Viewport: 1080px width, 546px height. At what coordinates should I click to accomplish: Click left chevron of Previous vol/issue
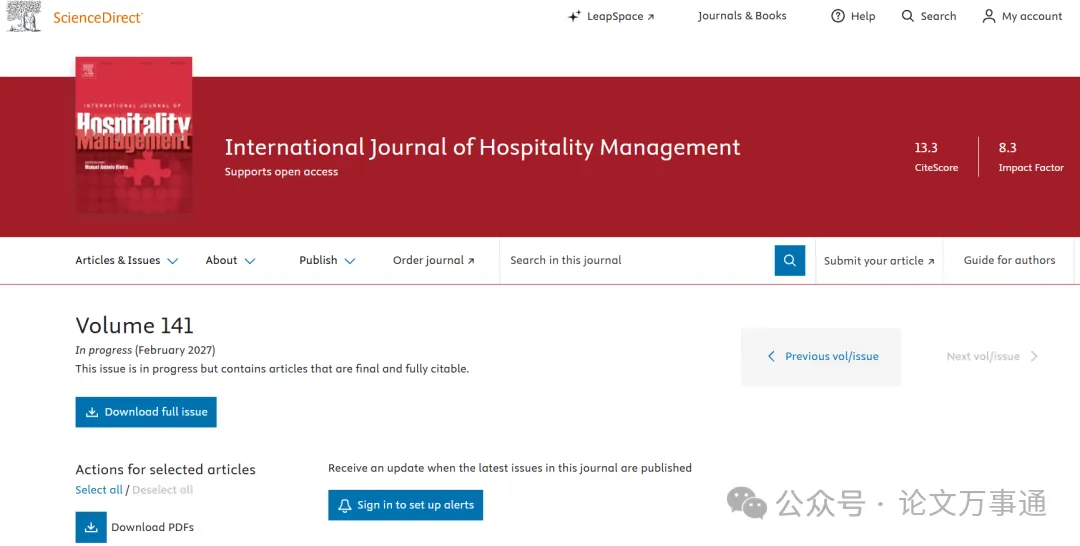click(x=771, y=357)
